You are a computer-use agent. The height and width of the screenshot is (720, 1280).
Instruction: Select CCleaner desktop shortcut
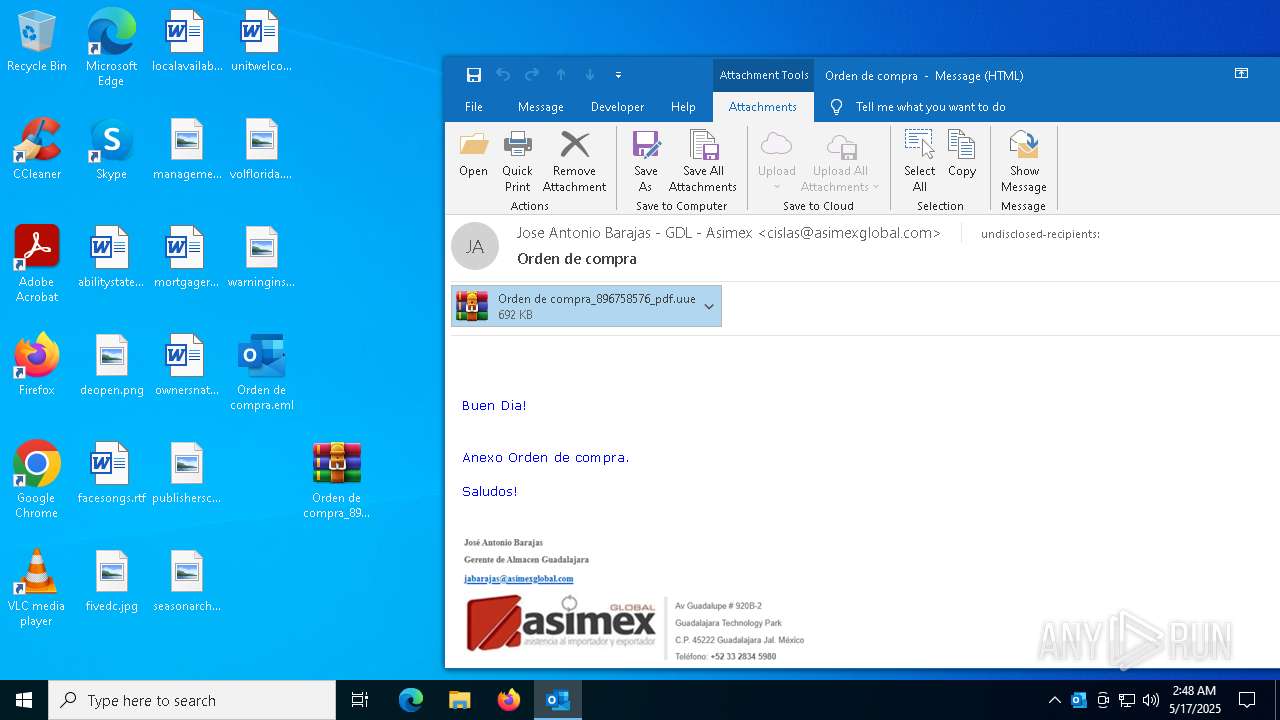point(37,149)
